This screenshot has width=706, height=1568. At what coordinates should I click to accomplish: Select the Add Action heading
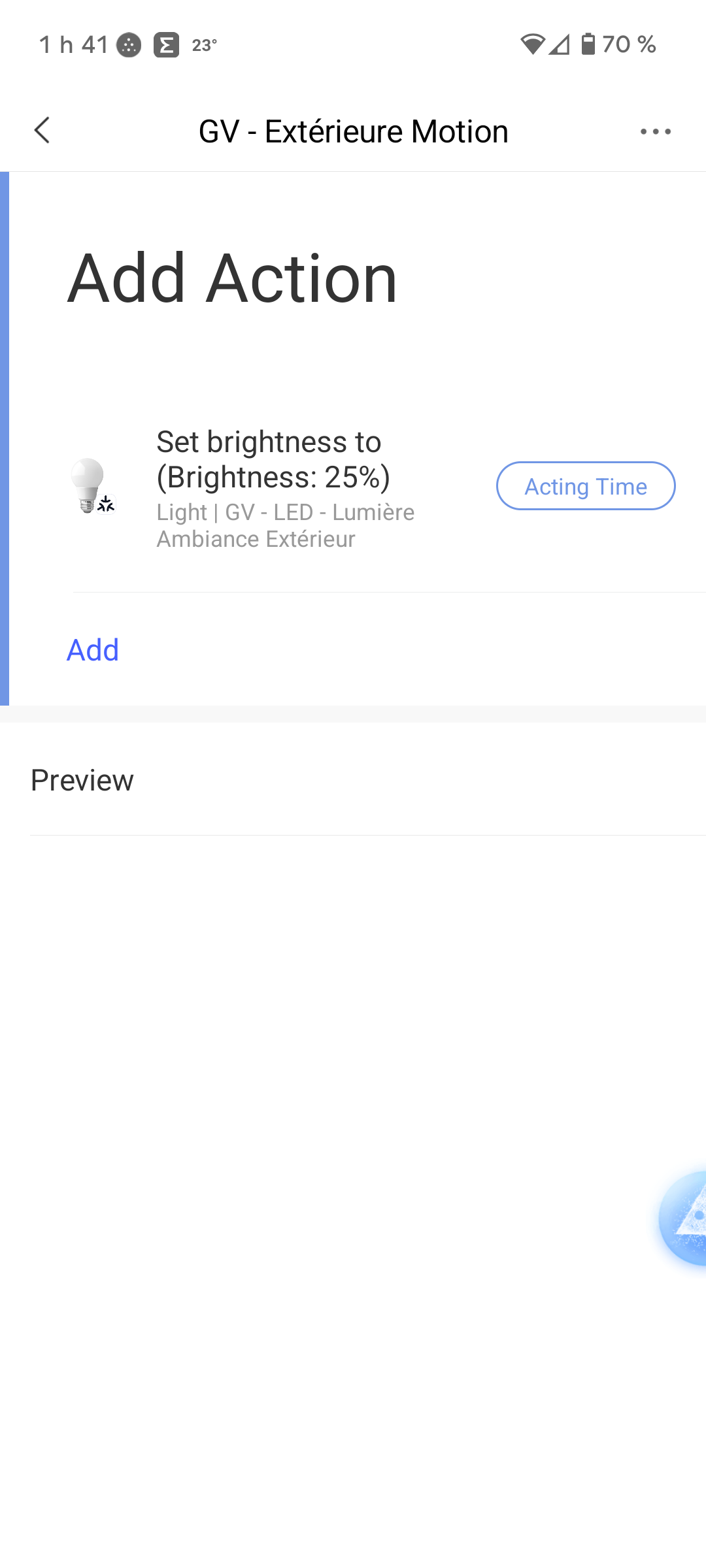click(x=233, y=279)
